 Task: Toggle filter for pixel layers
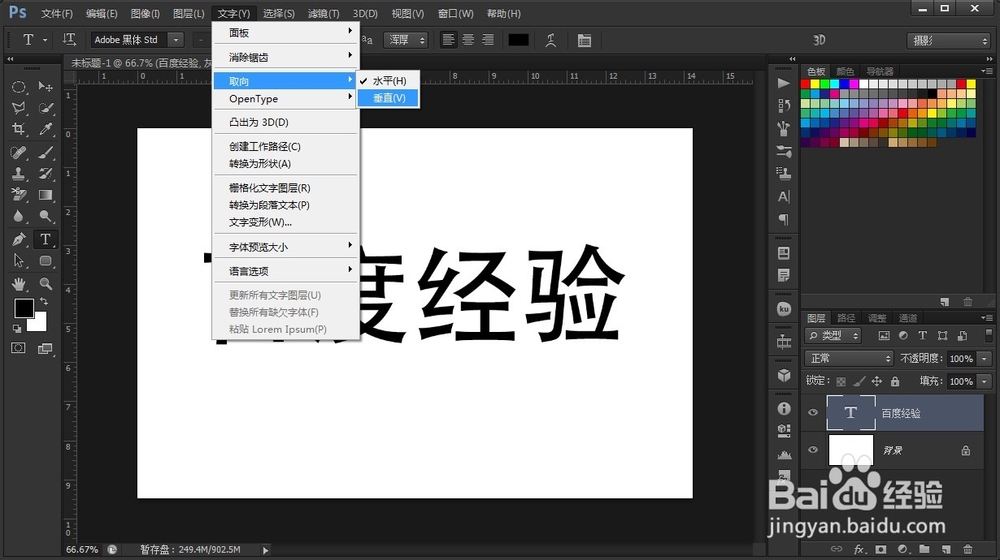coord(883,335)
